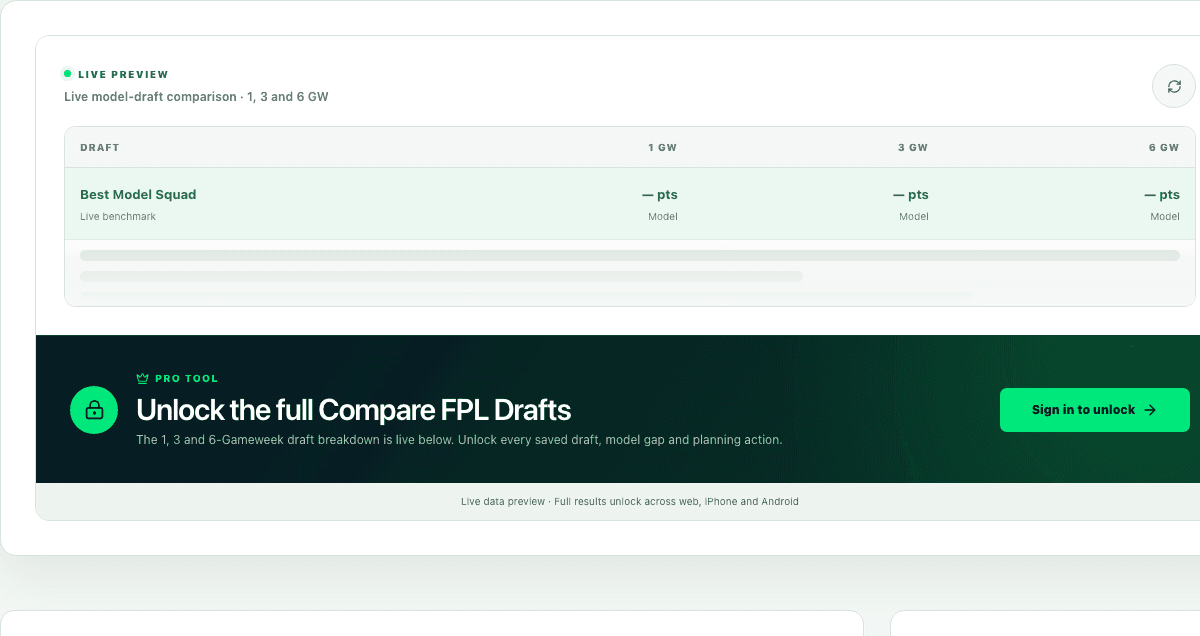Click the 1 GW points value cell
This screenshot has width=1200, height=636.
click(x=660, y=195)
